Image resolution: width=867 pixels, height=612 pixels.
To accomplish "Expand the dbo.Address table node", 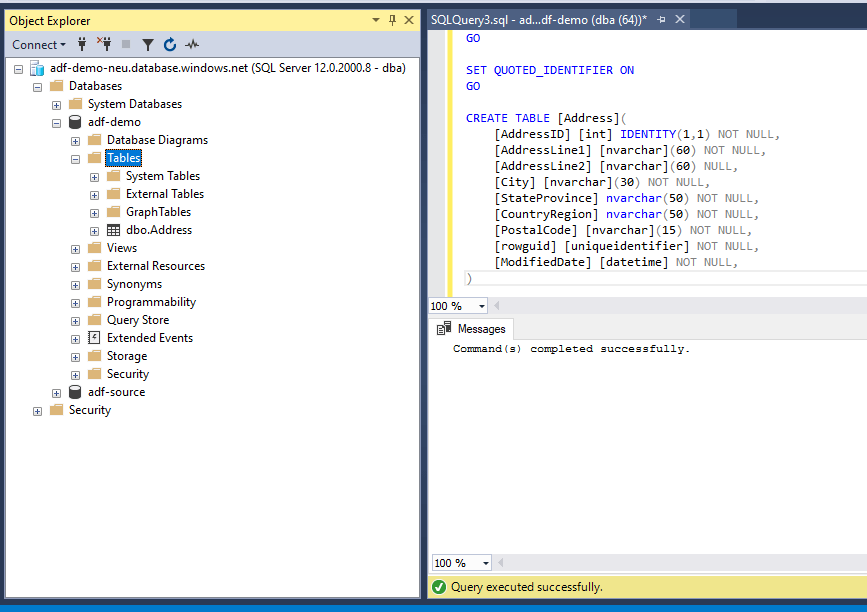I will (94, 230).
